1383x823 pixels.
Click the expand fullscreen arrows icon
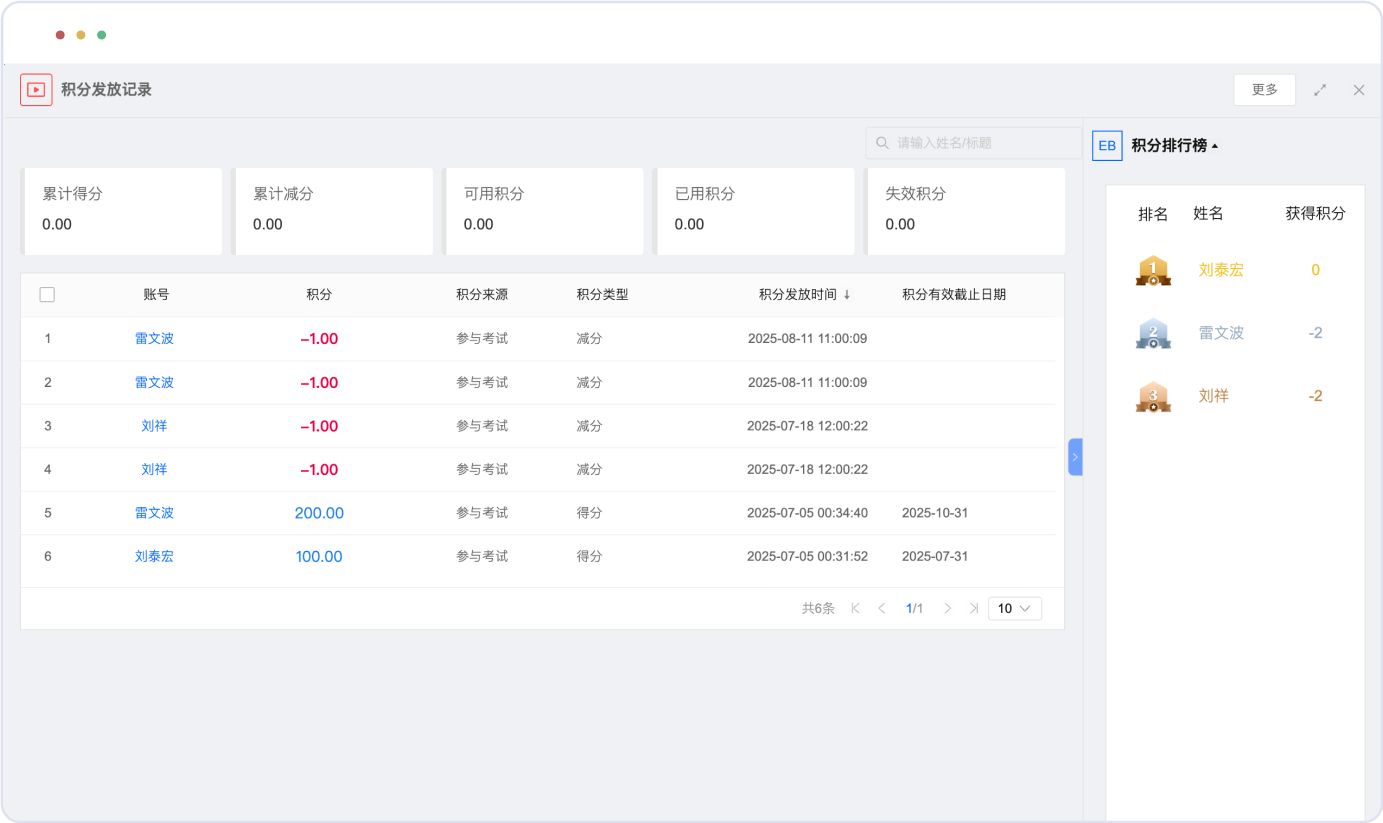coord(1320,90)
